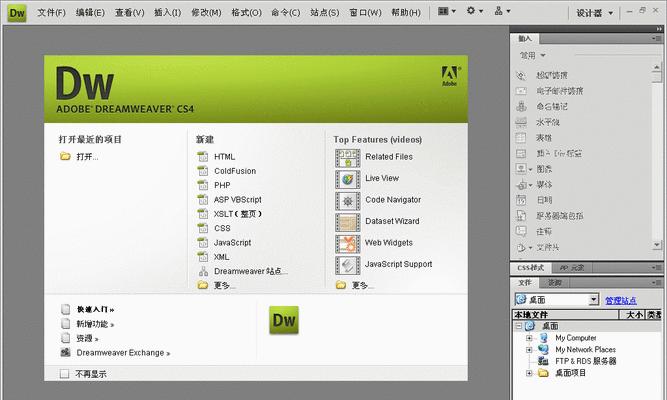Image resolution: width=667 pixels, height=400 pixels.
Task: Sort by the 本地文件 column header
Action: tap(565, 315)
